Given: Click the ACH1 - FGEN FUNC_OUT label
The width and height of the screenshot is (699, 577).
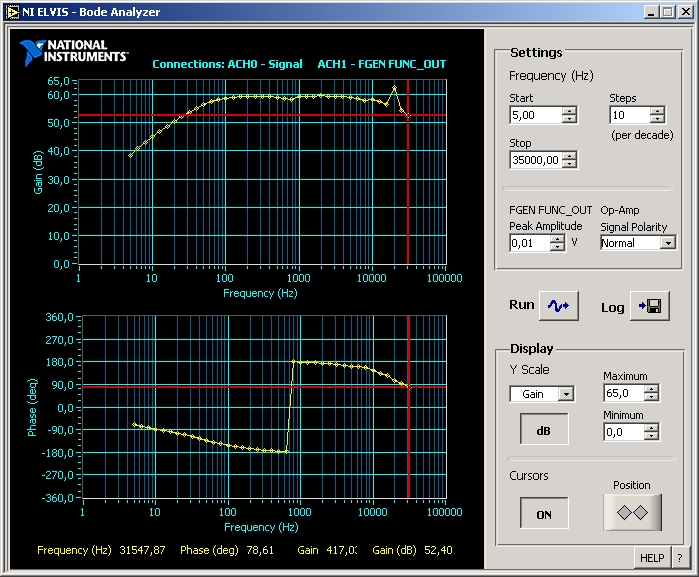Looking at the screenshot, I should tap(382, 64).
